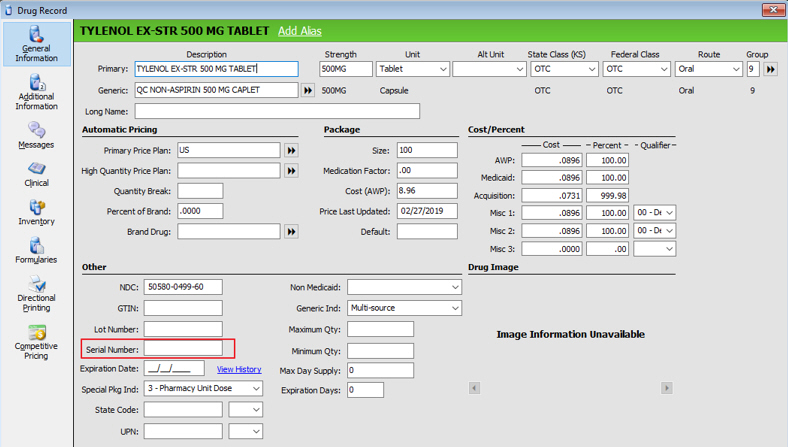Open the Additional Information section

tap(36, 92)
